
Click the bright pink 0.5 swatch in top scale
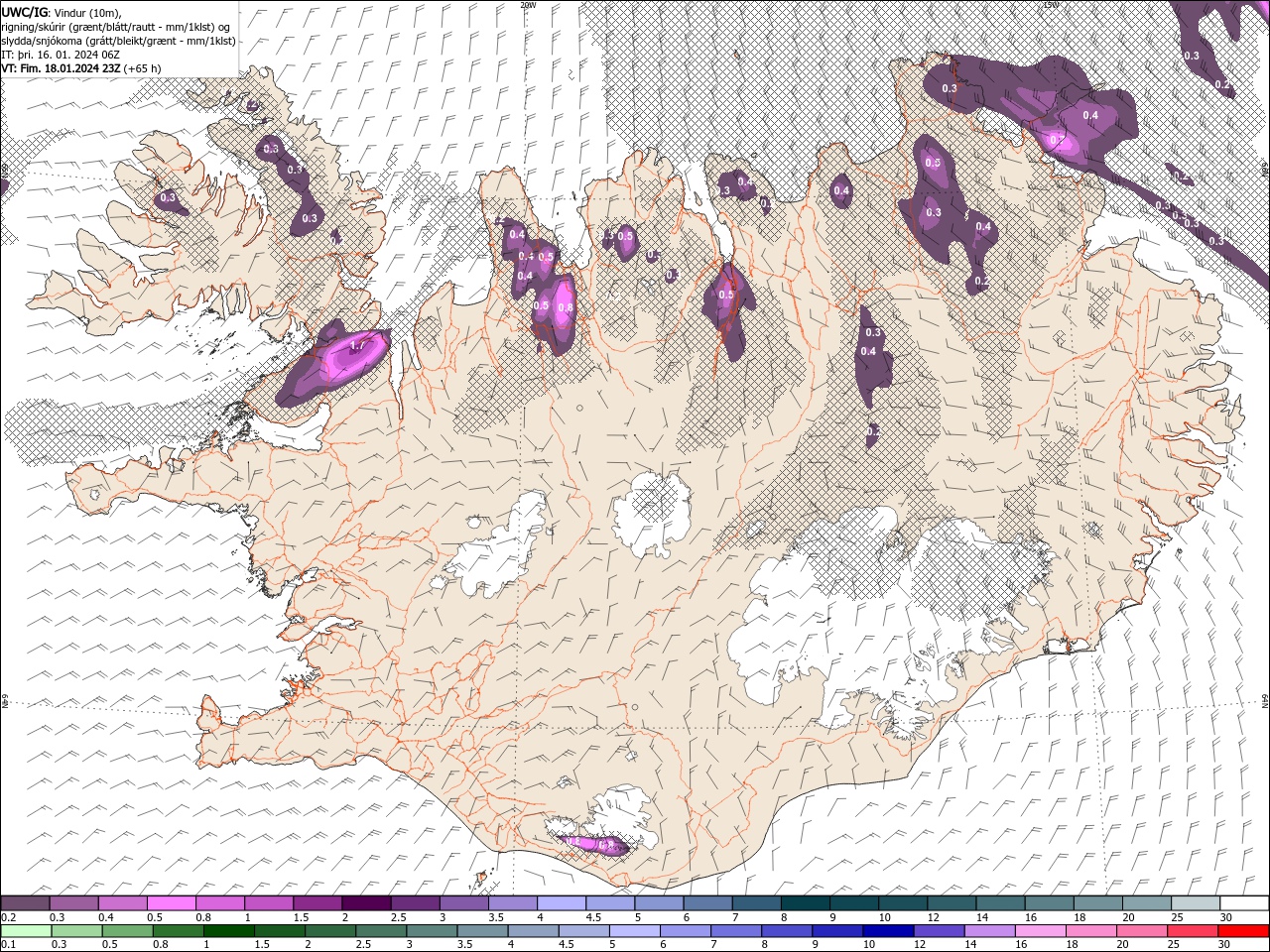171,903
